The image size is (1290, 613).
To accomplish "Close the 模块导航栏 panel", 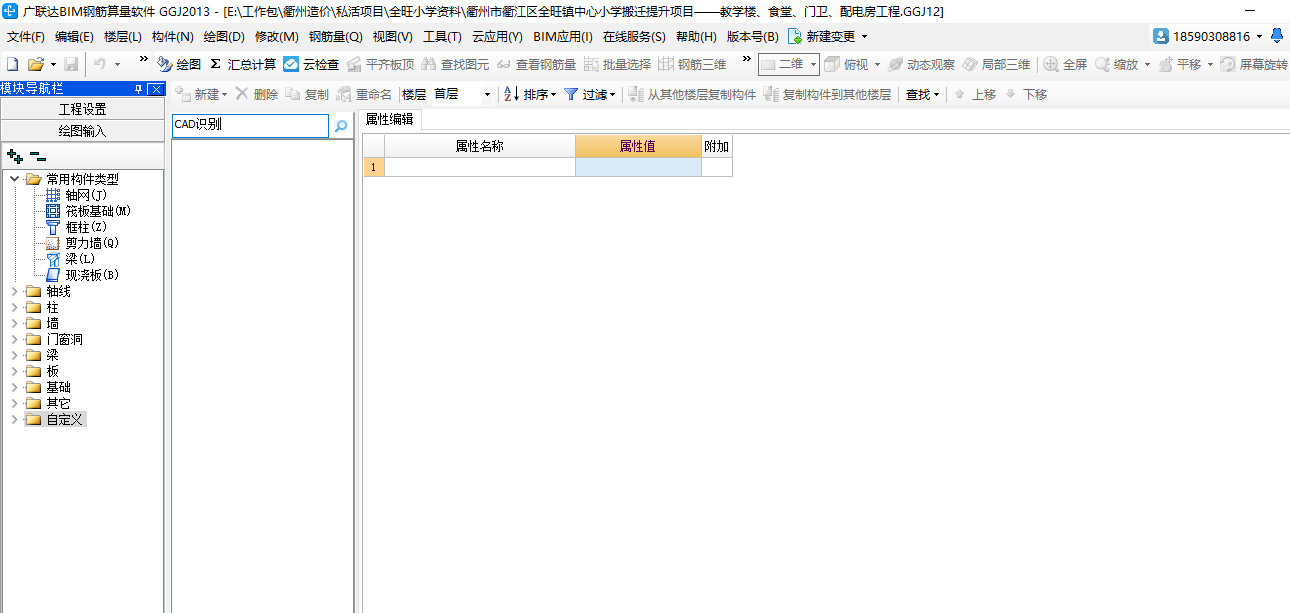I will pyautogui.click(x=155, y=89).
